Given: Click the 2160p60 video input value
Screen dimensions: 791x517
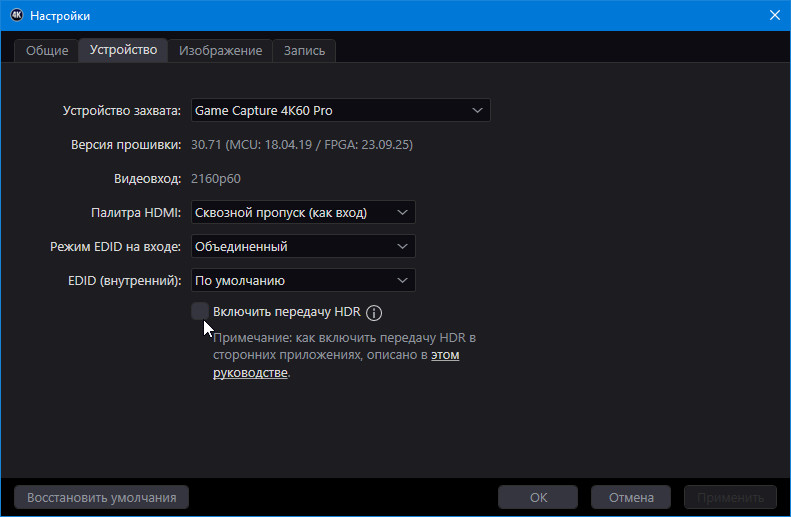Looking at the screenshot, I should click(x=216, y=179).
